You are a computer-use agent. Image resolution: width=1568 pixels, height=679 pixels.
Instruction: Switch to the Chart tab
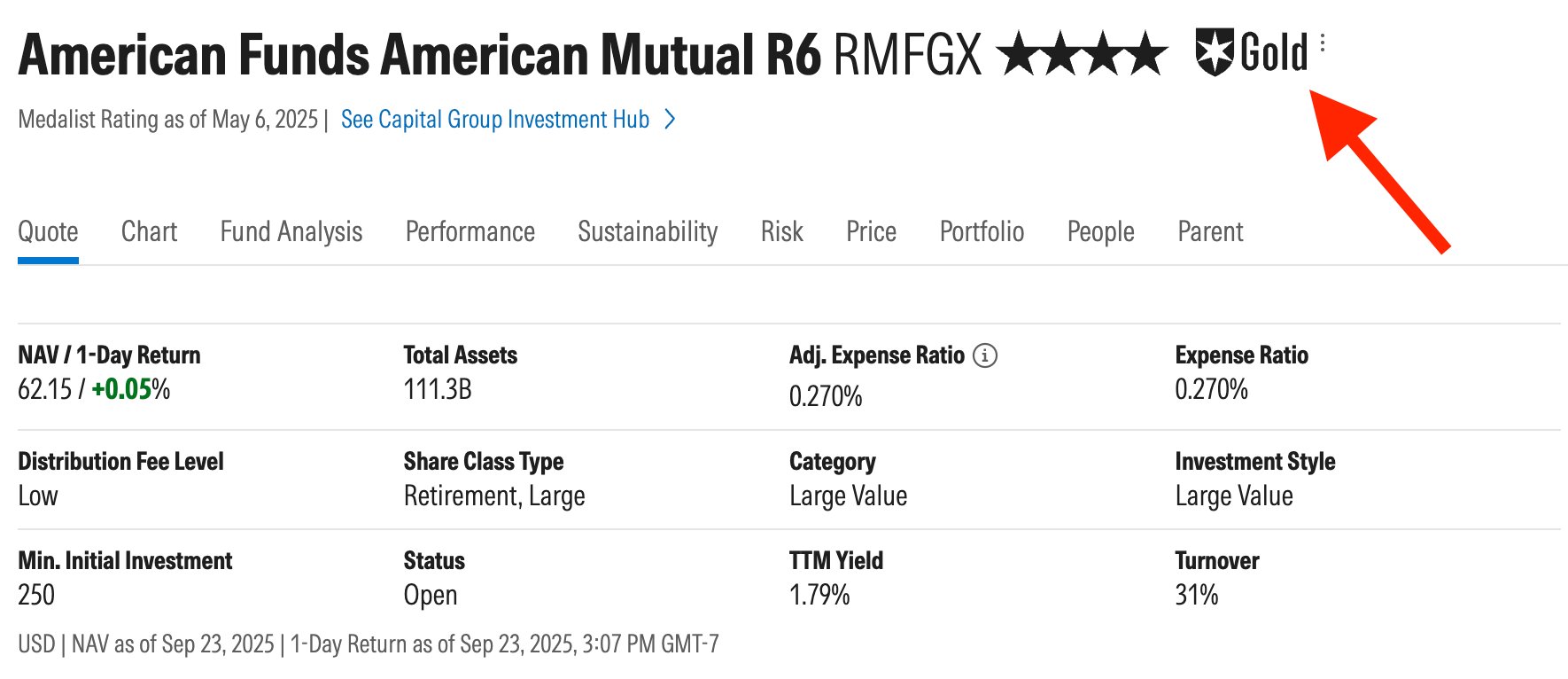[x=149, y=231]
